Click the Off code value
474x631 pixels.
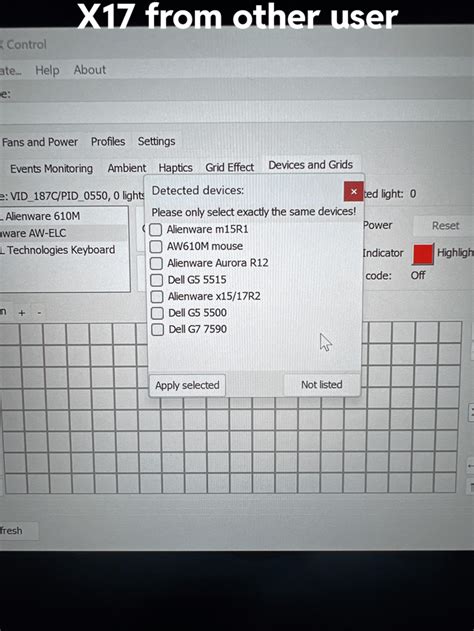pos(418,275)
